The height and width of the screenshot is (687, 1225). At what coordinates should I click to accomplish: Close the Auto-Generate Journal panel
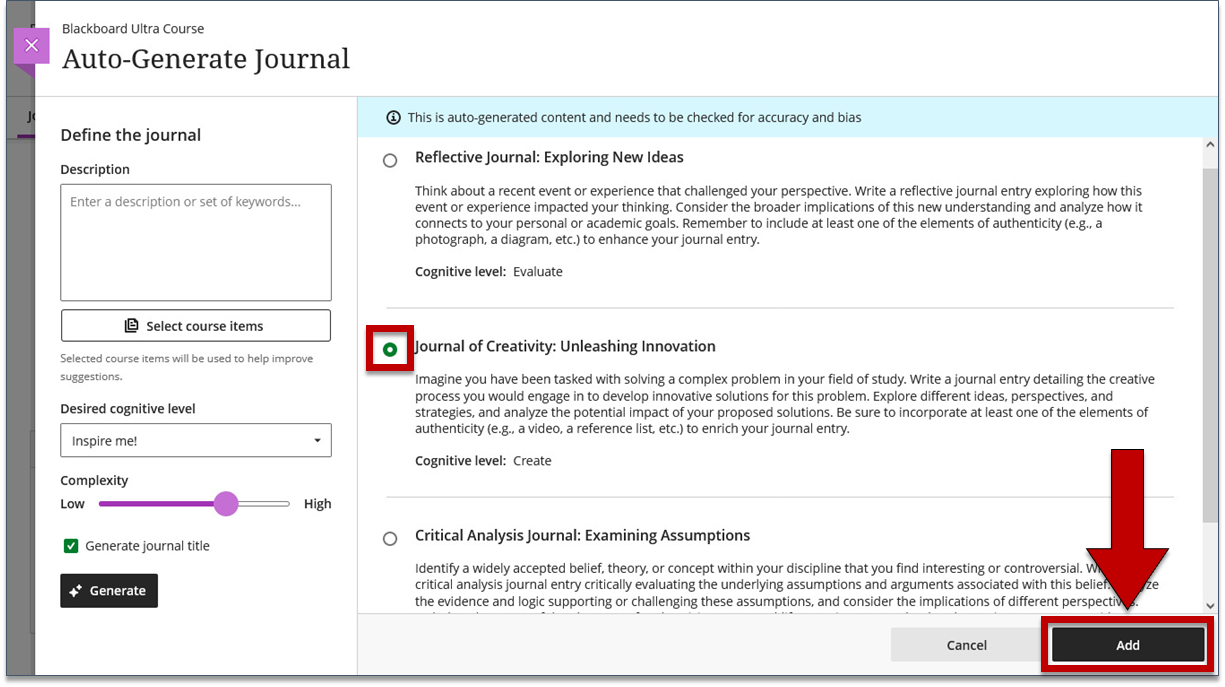point(31,46)
